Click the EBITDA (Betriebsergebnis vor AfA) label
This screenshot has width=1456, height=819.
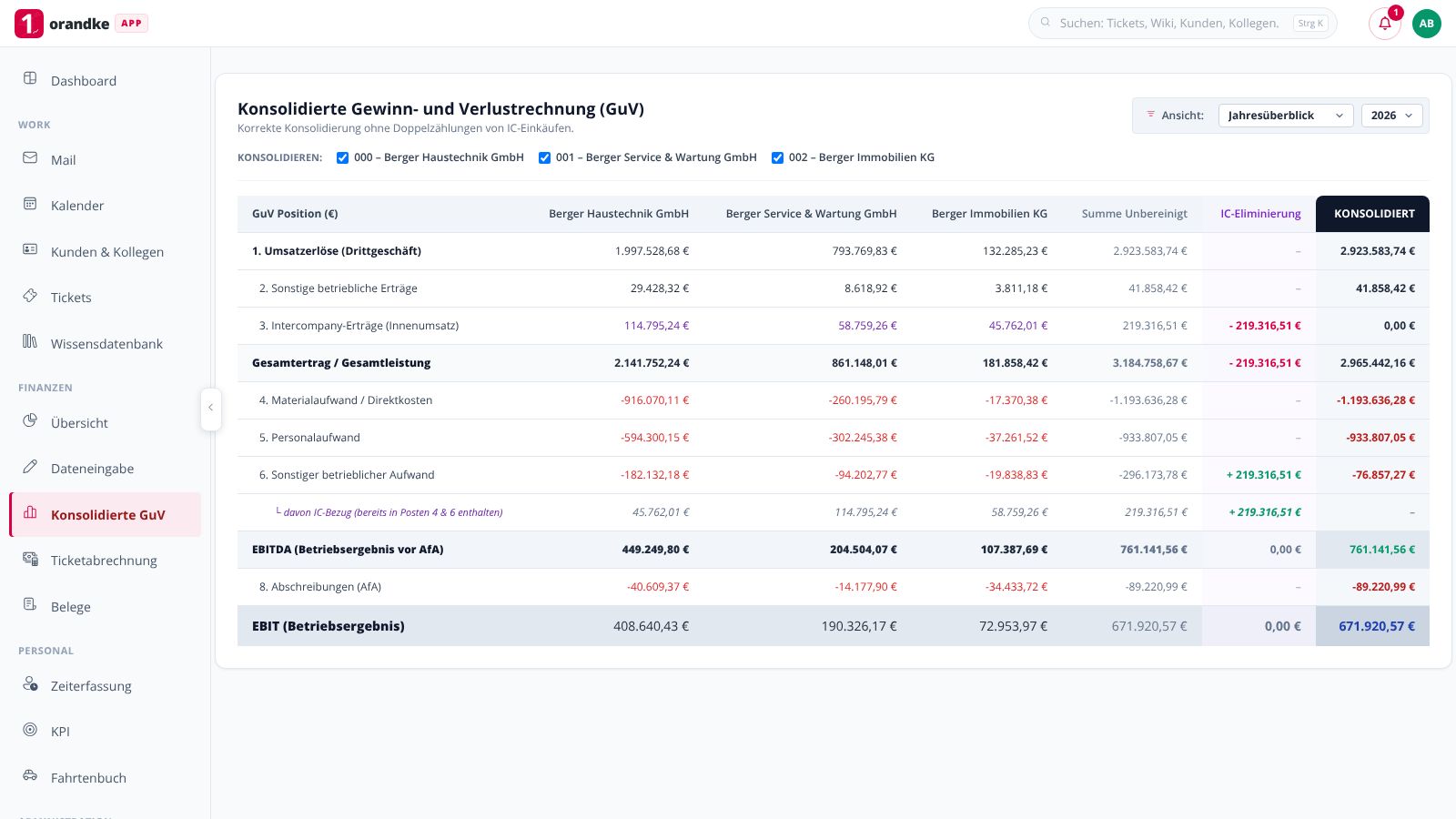tap(348, 550)
